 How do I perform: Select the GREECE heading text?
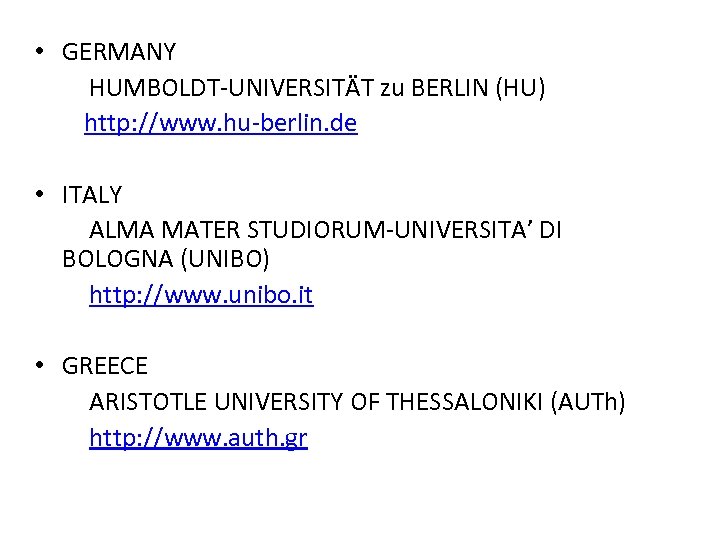click(105, 367)
